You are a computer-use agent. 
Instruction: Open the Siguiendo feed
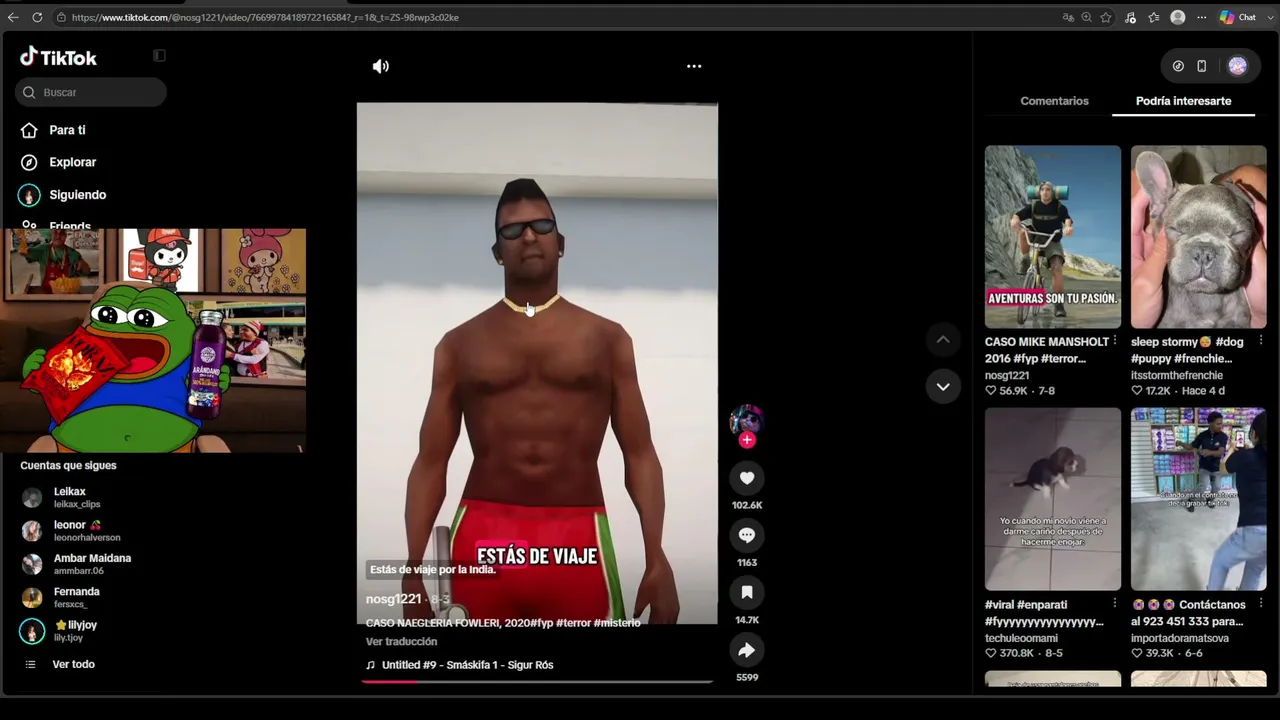77,195
